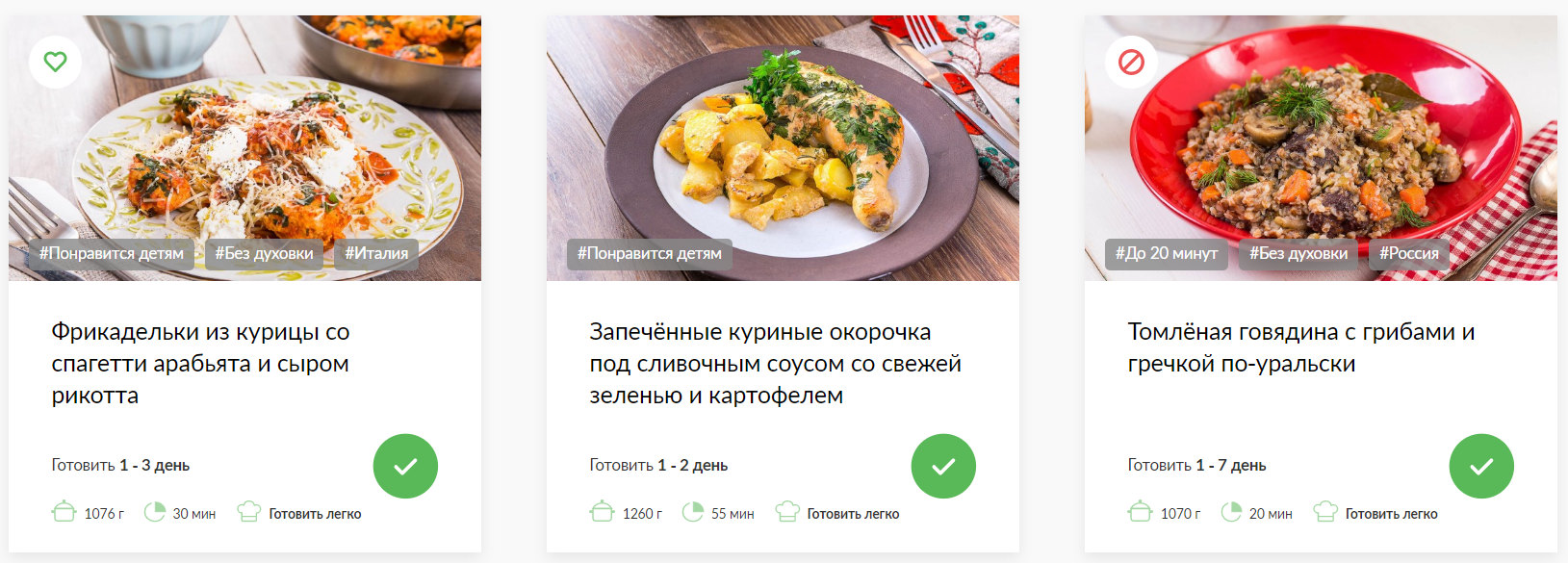Click the clock icon beside 30 мин
Screen dimensions: 1568x563
pos(155,511)
